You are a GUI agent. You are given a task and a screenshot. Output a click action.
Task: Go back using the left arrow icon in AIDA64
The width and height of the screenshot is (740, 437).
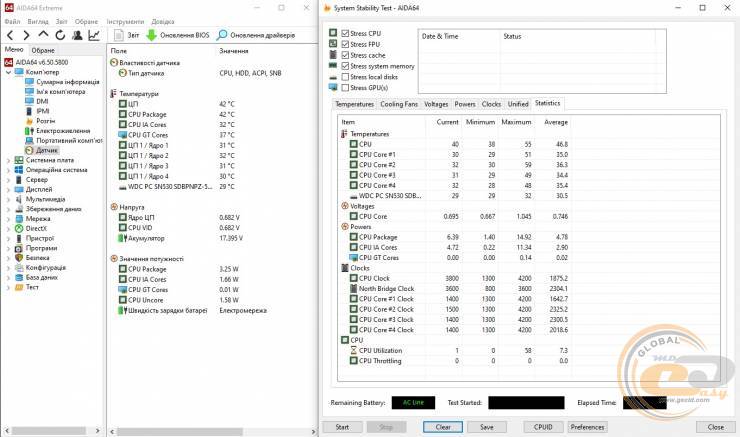pos(10,35)
